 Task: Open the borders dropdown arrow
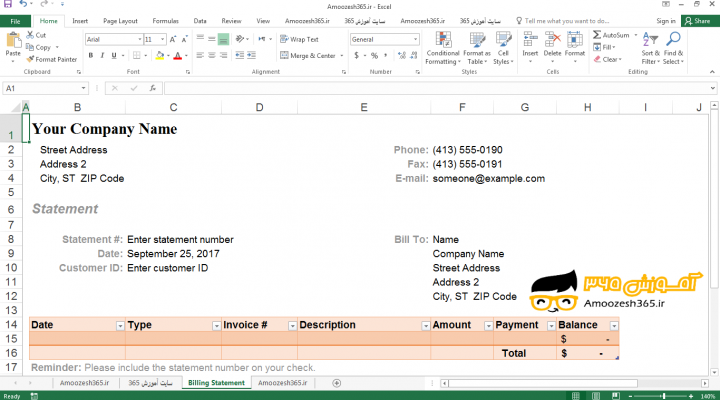tap(146, 56)
